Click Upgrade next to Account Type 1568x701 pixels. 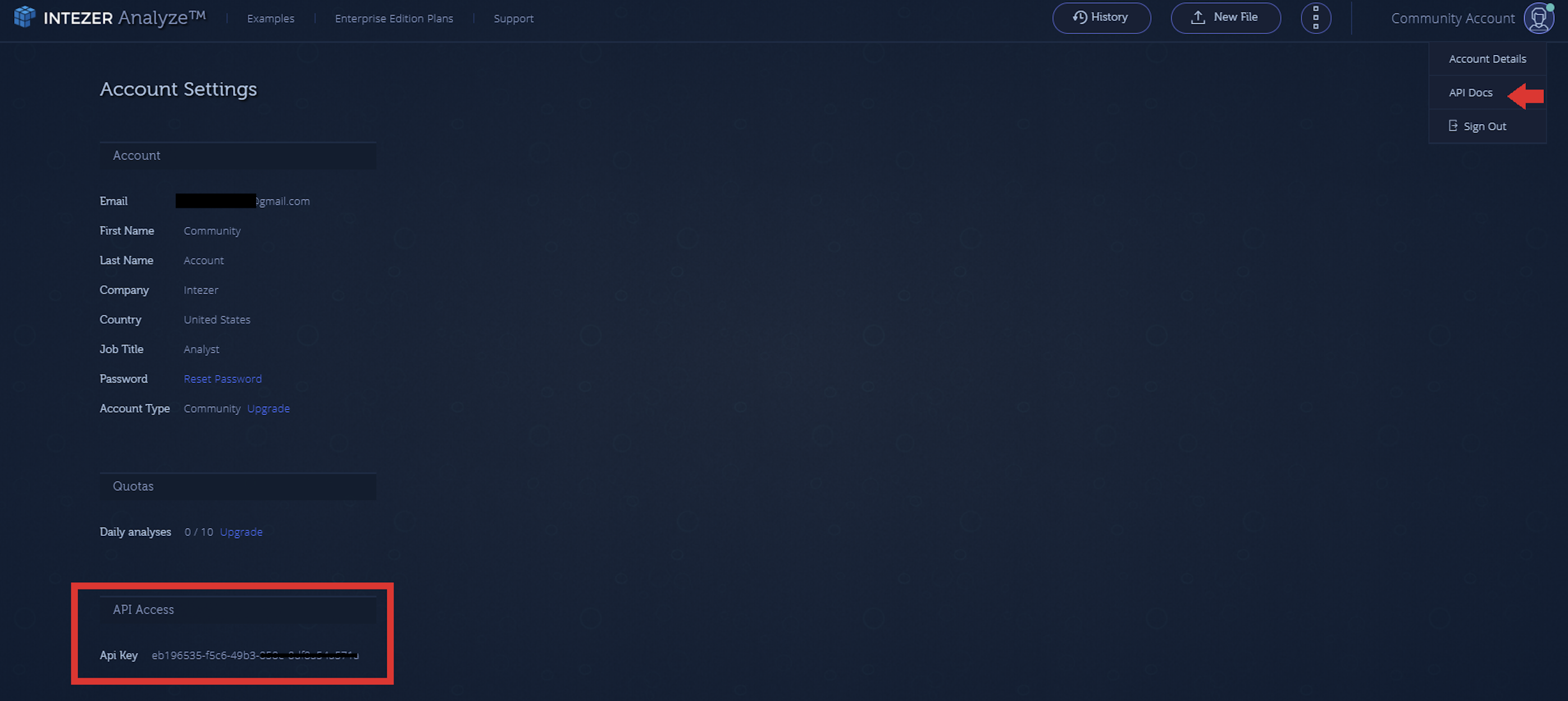click(x=268, y=409)
